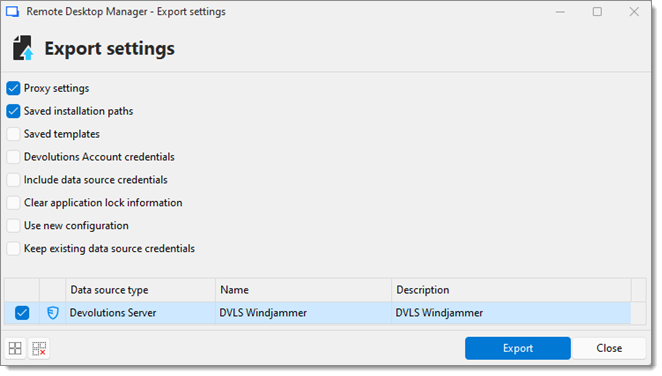Select the Devolutions Server type cell
This screenshot has width=662, height=376.
tap(140, 313)
